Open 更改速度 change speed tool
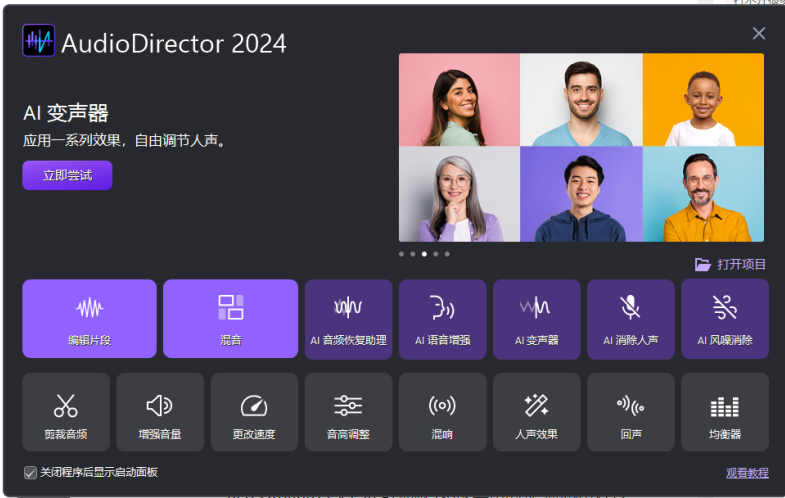Screen dimensions: 785x498 coord(254,412)
